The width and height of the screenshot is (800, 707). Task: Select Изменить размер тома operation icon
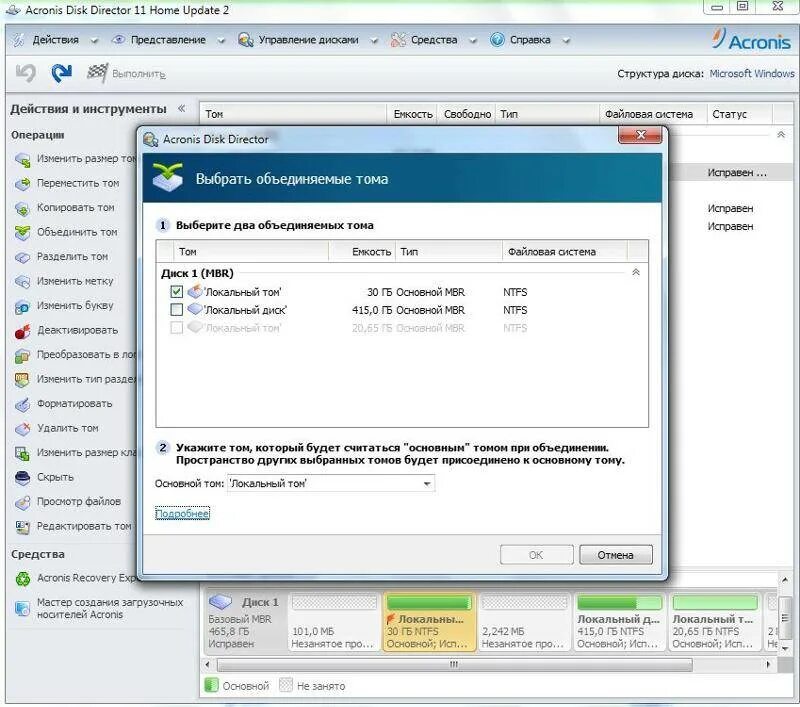(x=22, y=160)
